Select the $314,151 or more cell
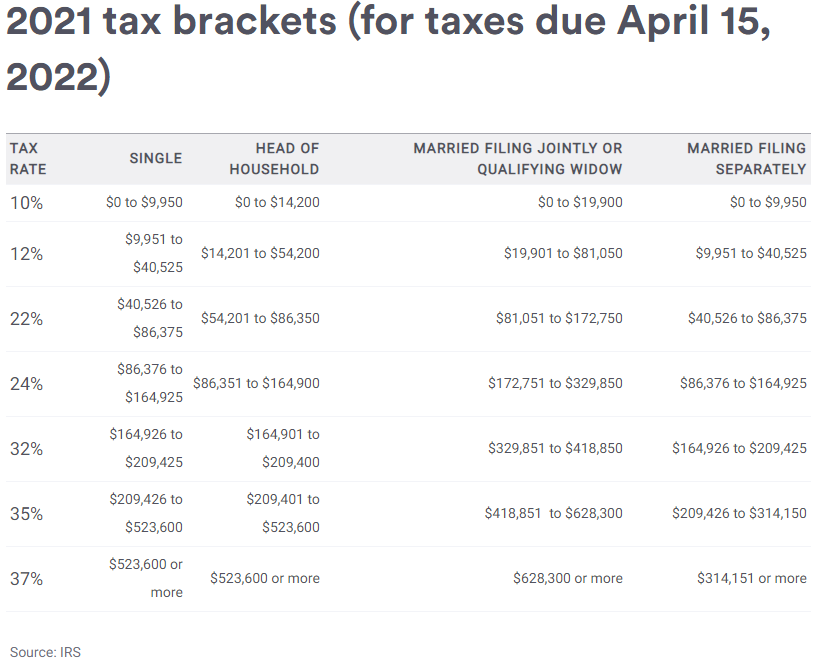 point(752,579)
